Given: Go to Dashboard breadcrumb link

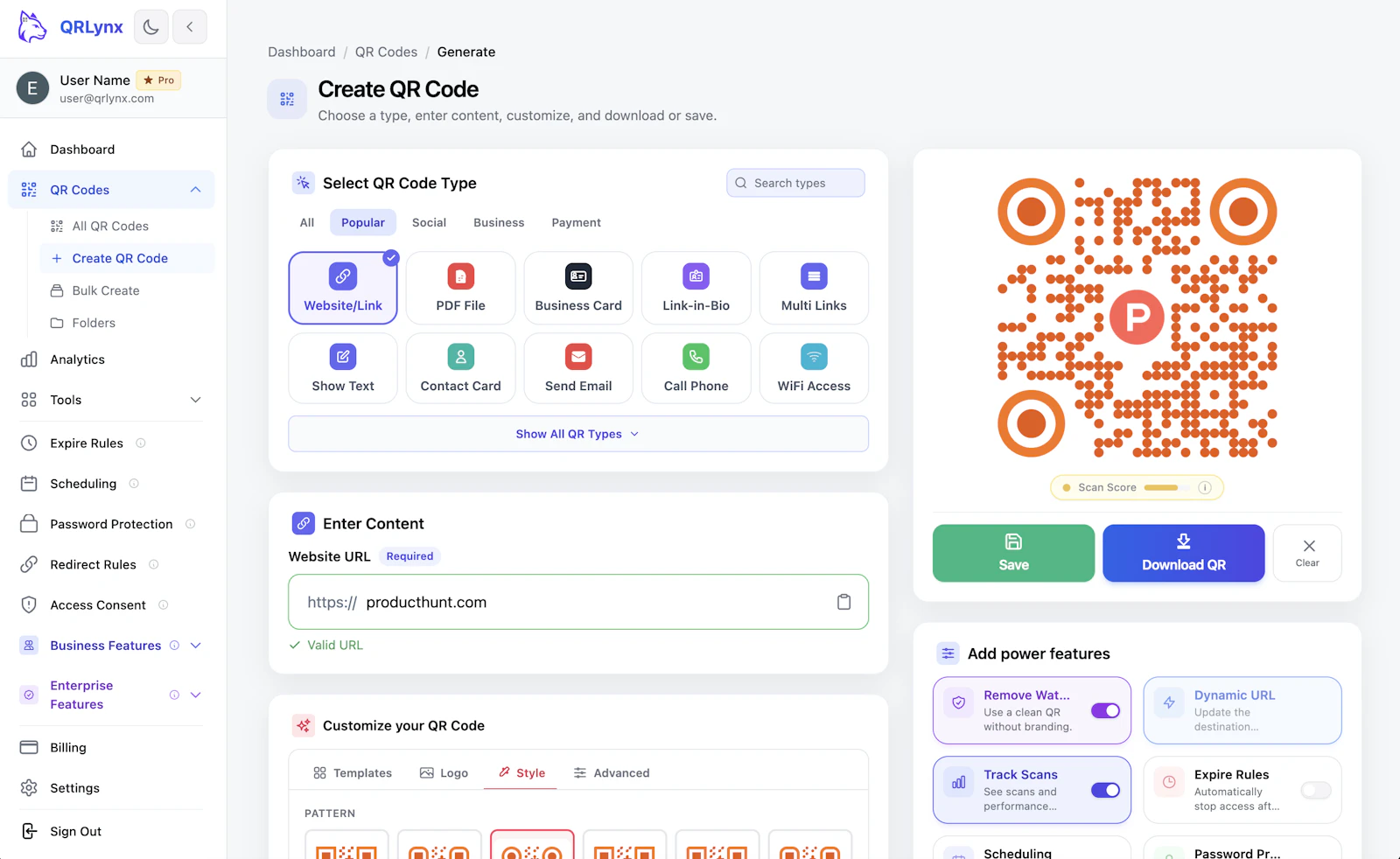Looking at the screenshot, I should (301, 52).
